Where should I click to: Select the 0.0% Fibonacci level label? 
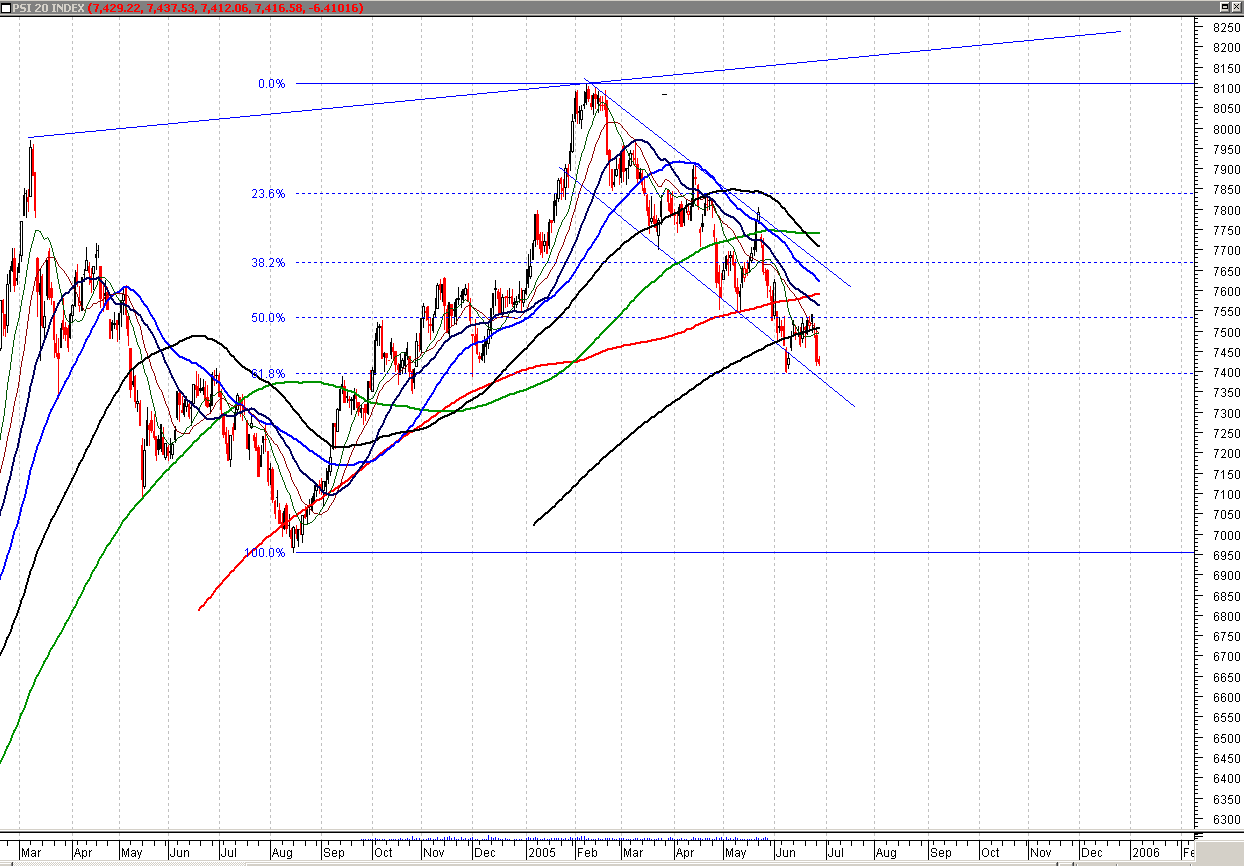click(x=271, y=84)
